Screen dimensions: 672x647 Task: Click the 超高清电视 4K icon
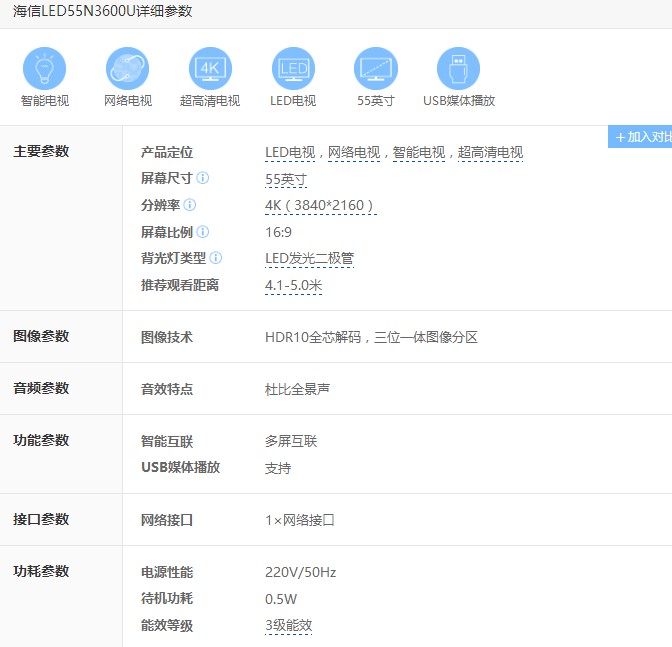point(210,69)
